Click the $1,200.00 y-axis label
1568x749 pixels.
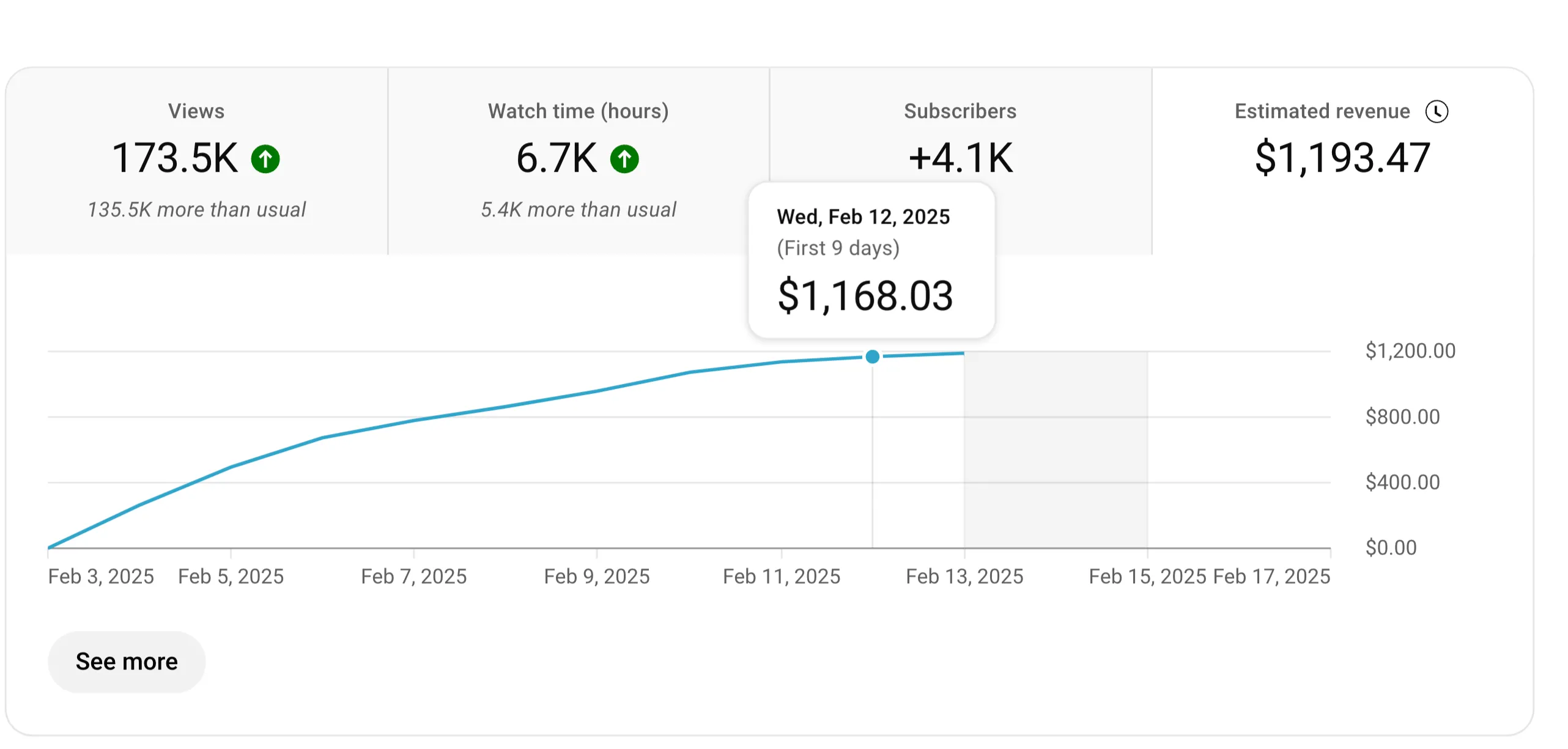coord(1410,351)
